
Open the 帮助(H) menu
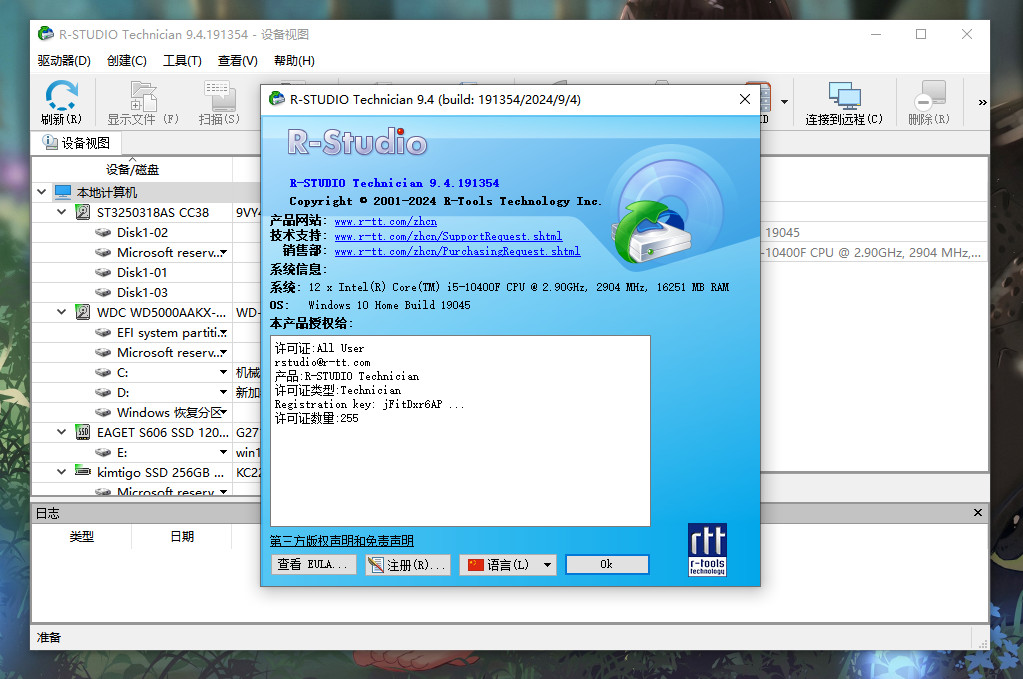(x=294, y=61)
